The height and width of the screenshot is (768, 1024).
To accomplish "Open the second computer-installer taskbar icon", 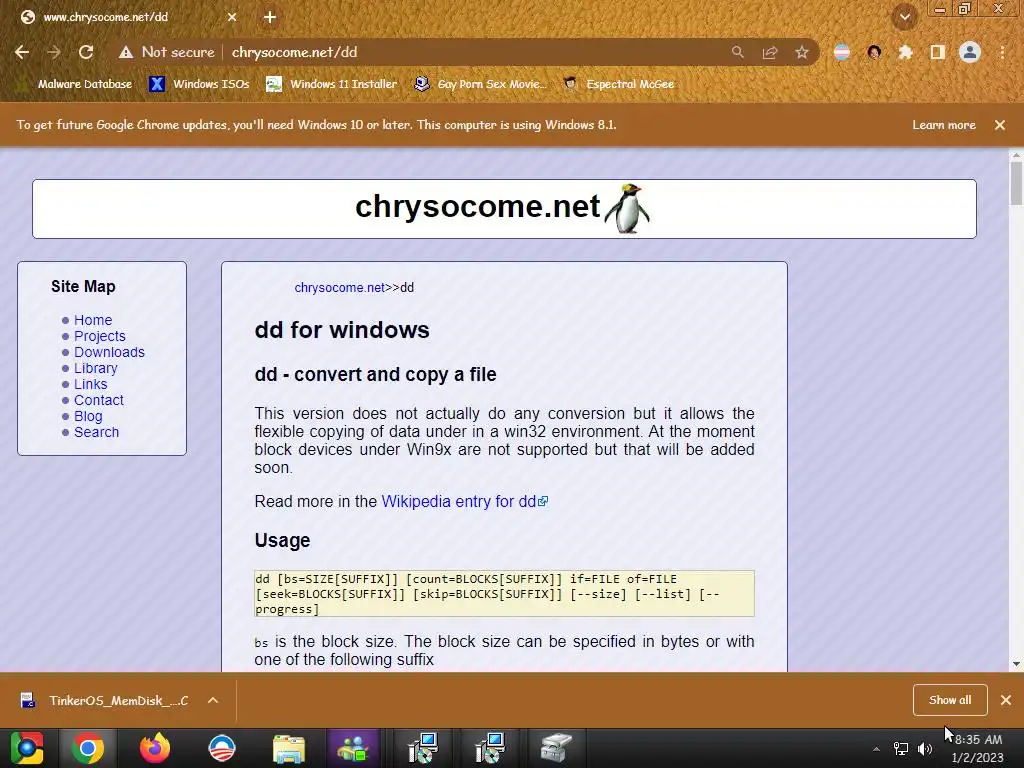I will click(x=489, y=748).
